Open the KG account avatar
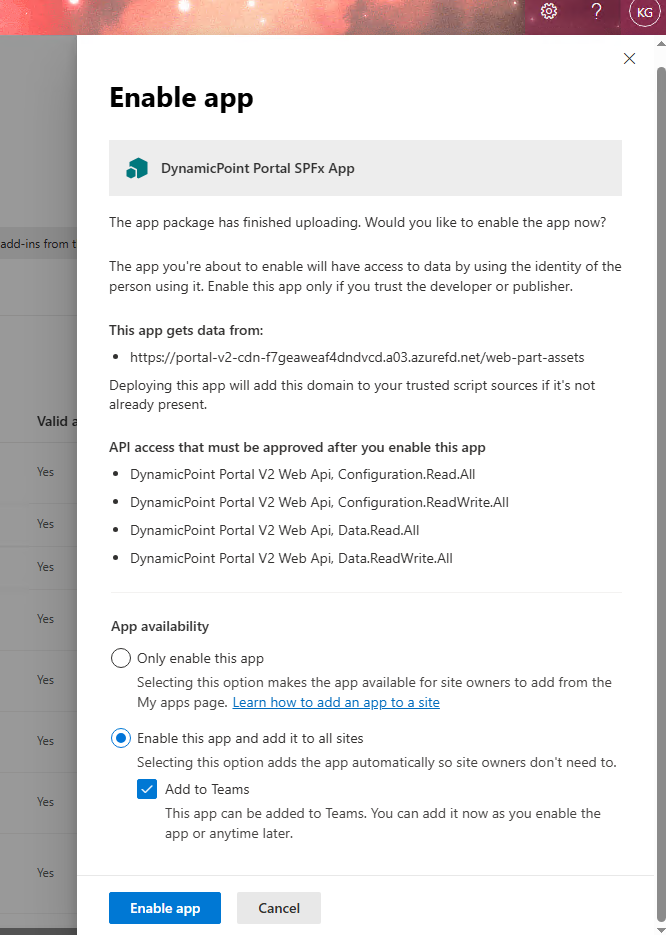This screenshot has height=935, width=666. pyautogui.click(x=644, y=12)
